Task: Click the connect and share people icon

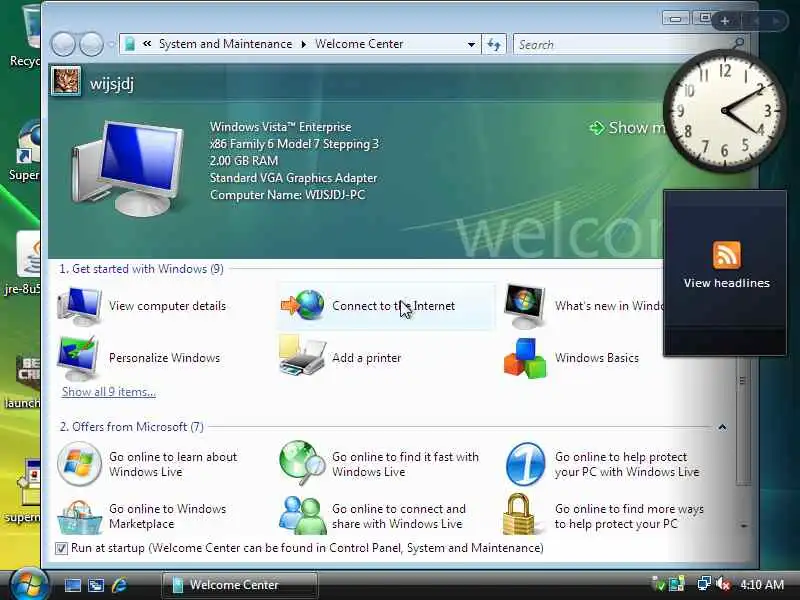Action: click(x=303, y=515)
